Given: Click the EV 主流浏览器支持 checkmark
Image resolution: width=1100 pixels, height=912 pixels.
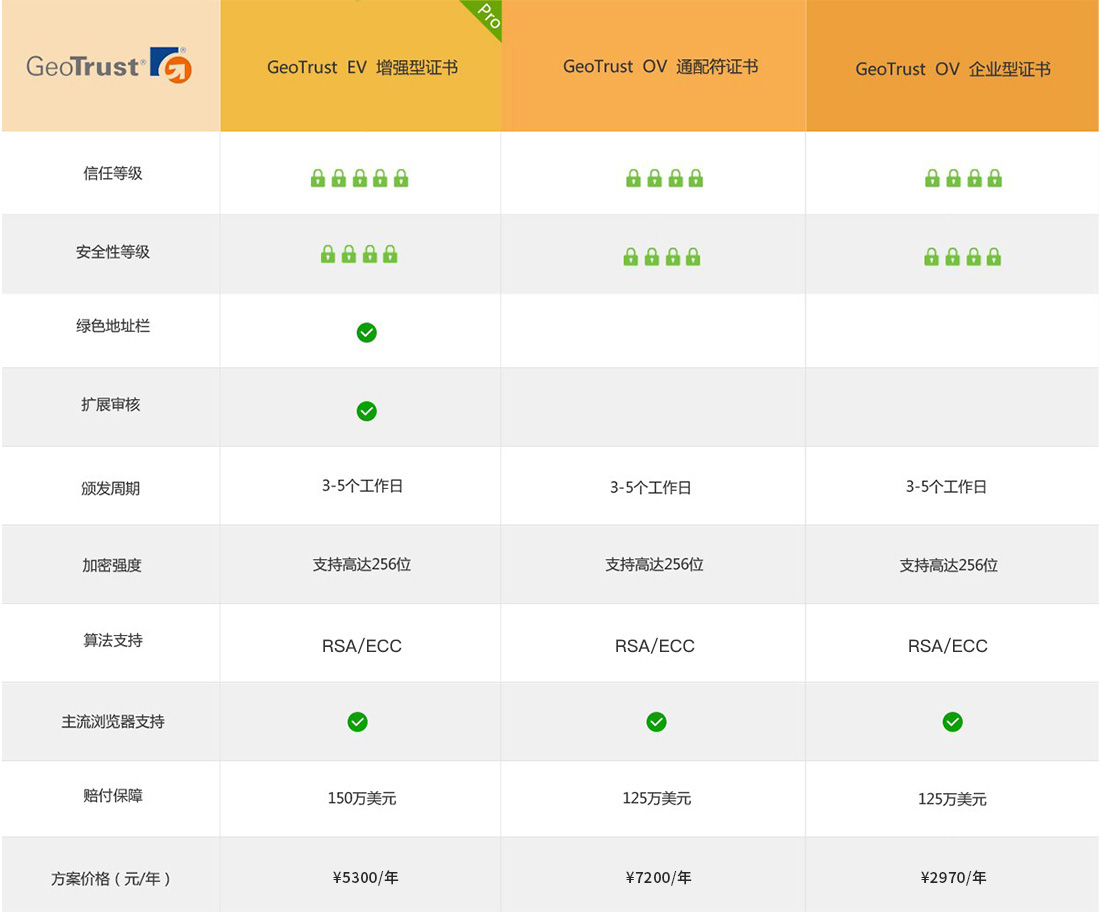Looking at the screenshot, I should [357, 722].
